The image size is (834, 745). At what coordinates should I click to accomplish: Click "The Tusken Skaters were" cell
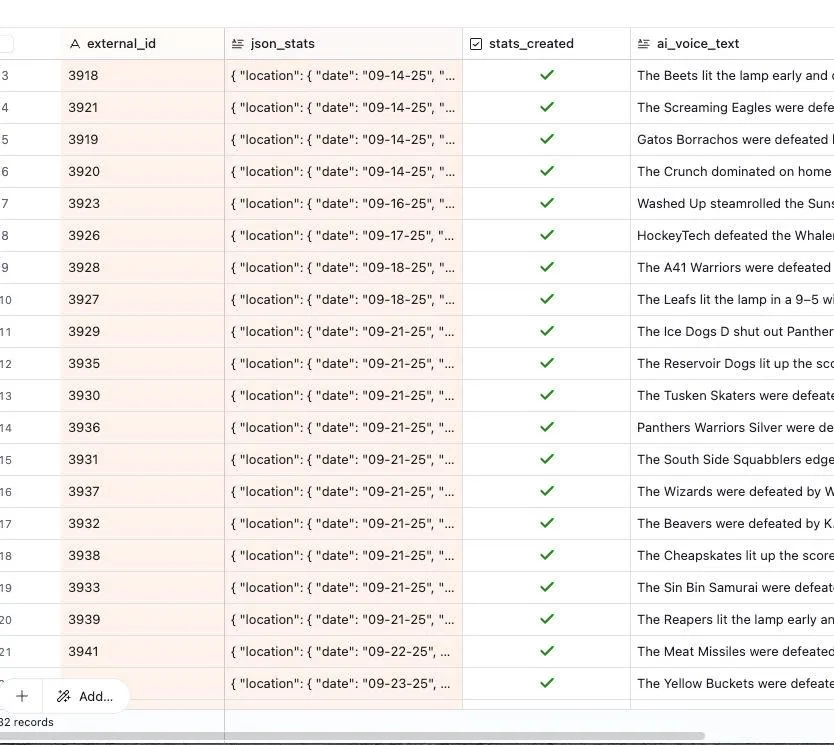(x=732, y=396)
